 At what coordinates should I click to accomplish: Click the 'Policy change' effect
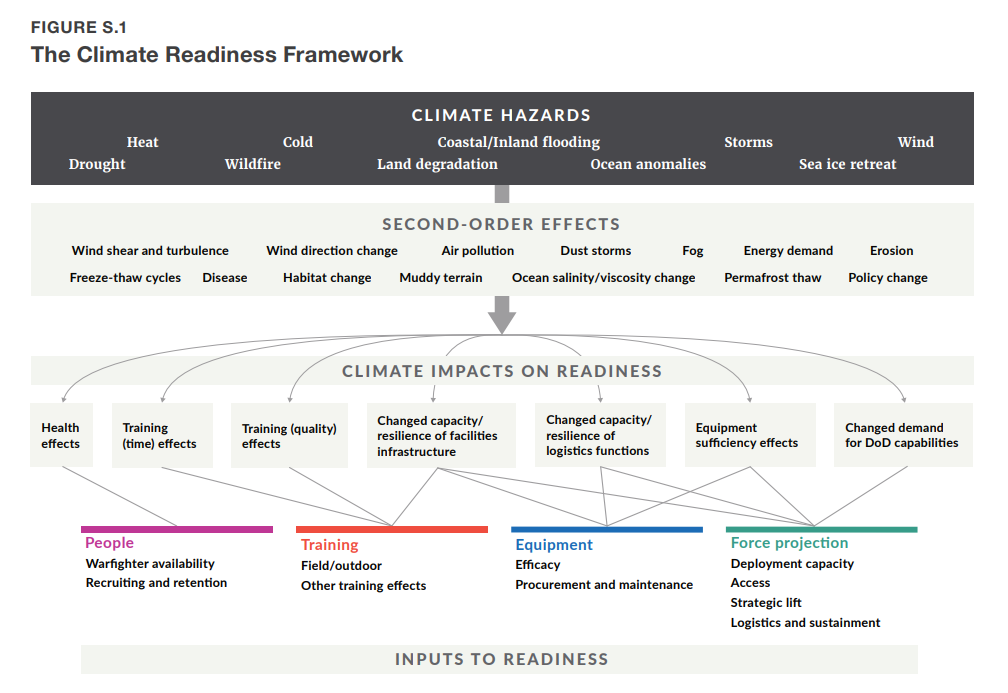point(888,278)
